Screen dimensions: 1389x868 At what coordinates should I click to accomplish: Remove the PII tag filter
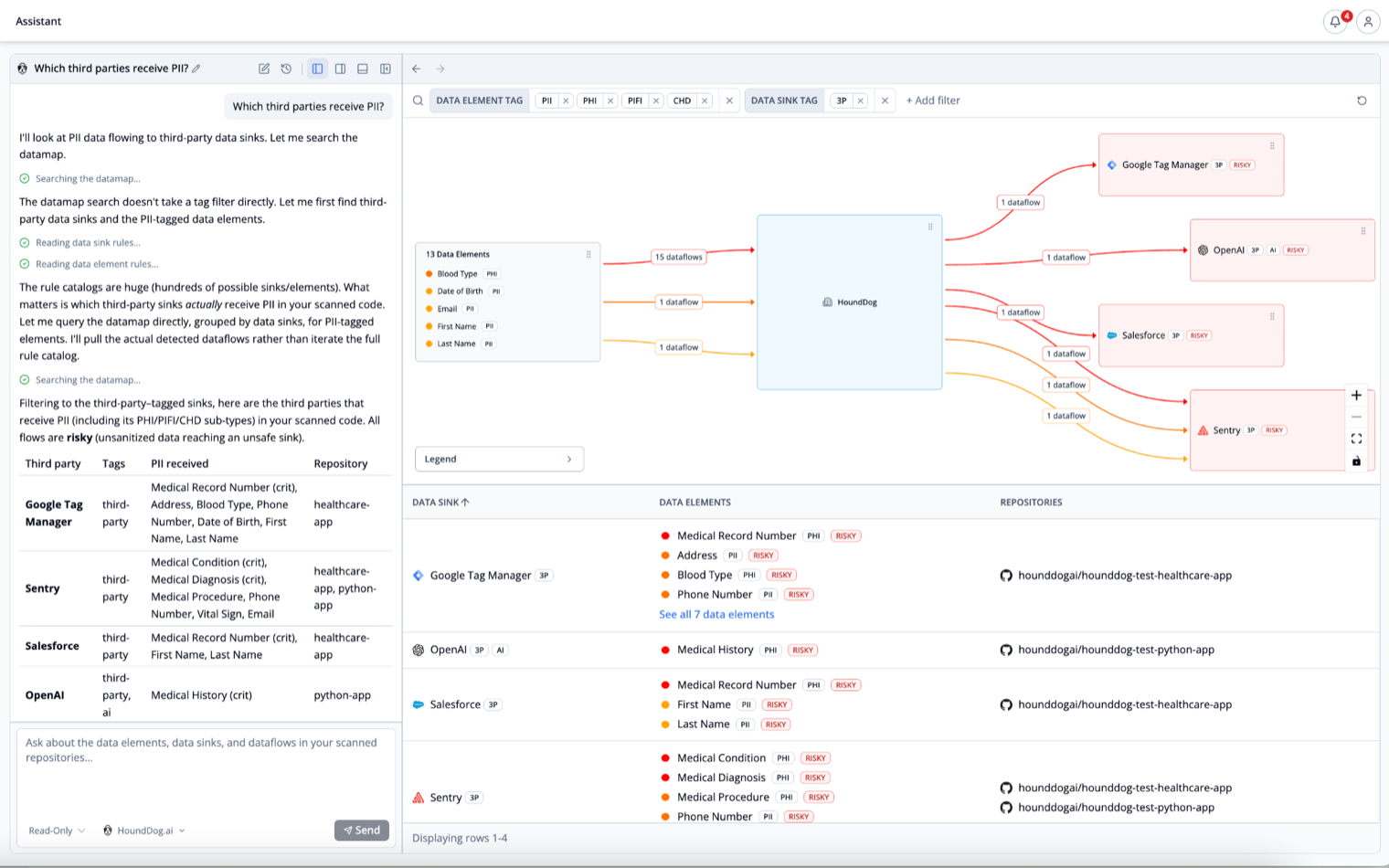(566, 101)
